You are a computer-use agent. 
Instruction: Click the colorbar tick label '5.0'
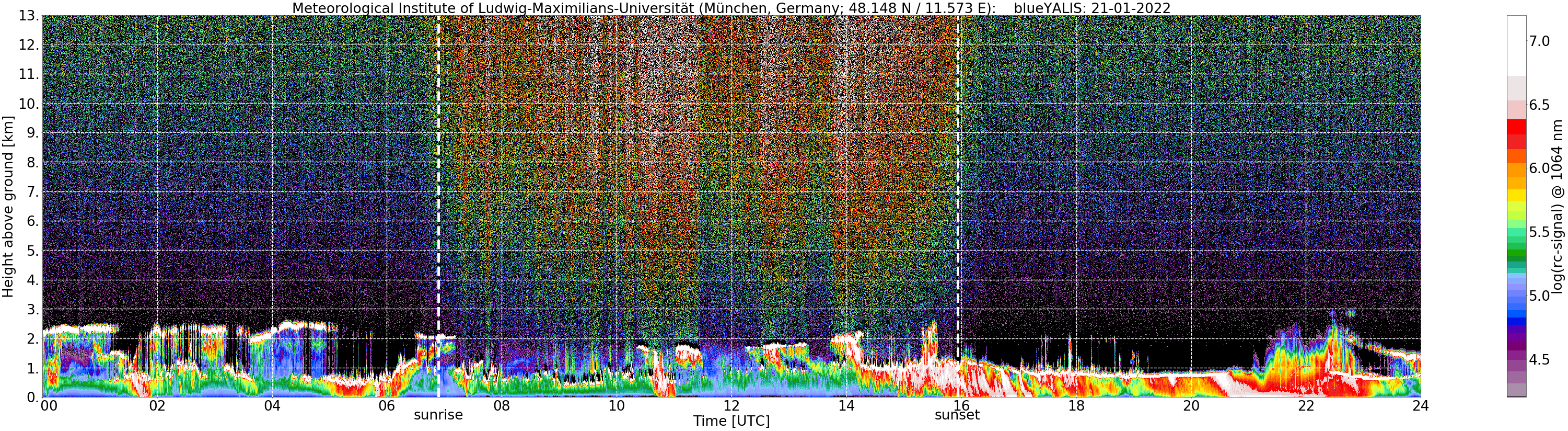tap(1539, 296)
